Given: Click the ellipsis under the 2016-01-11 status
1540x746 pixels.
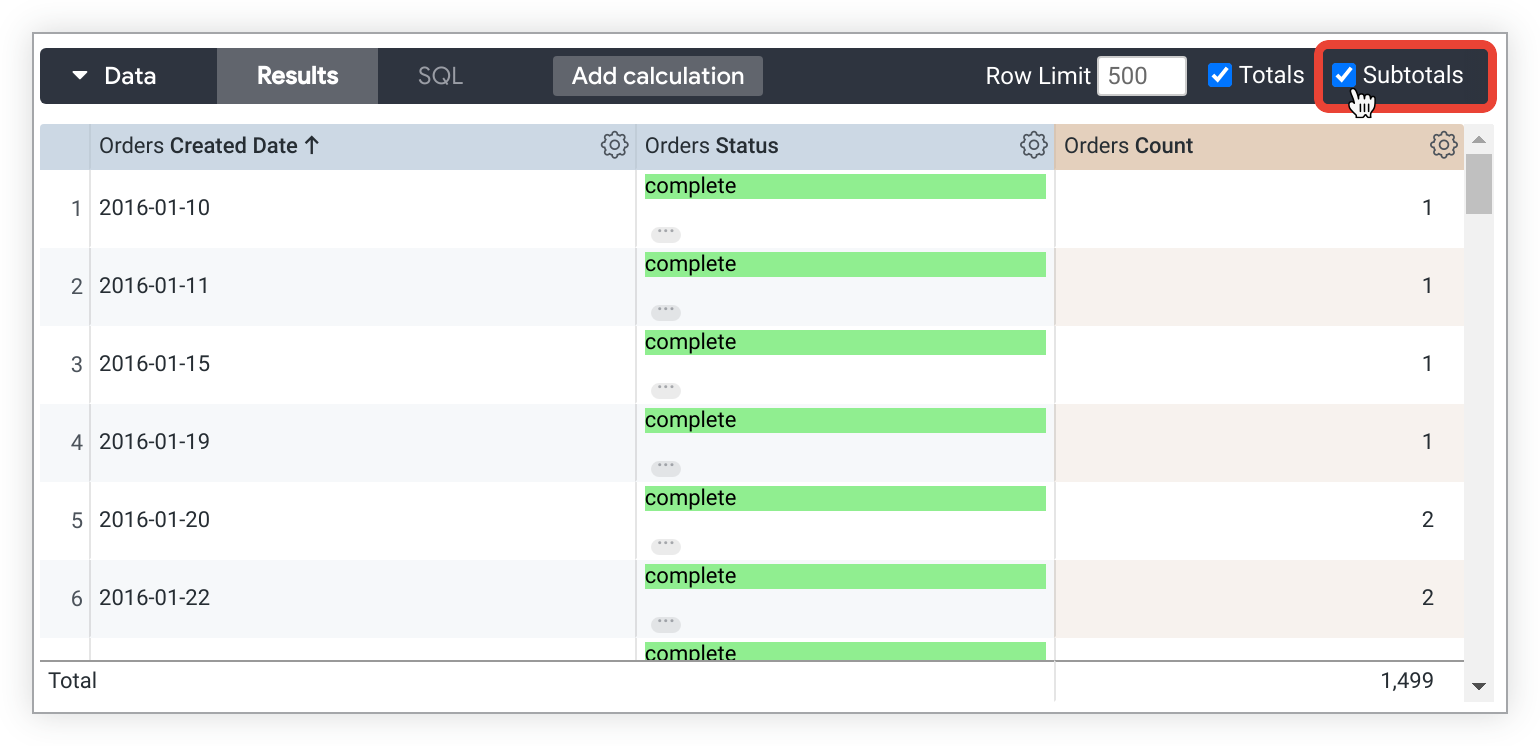Looking at the screenshot, I should tap(665, 312).
